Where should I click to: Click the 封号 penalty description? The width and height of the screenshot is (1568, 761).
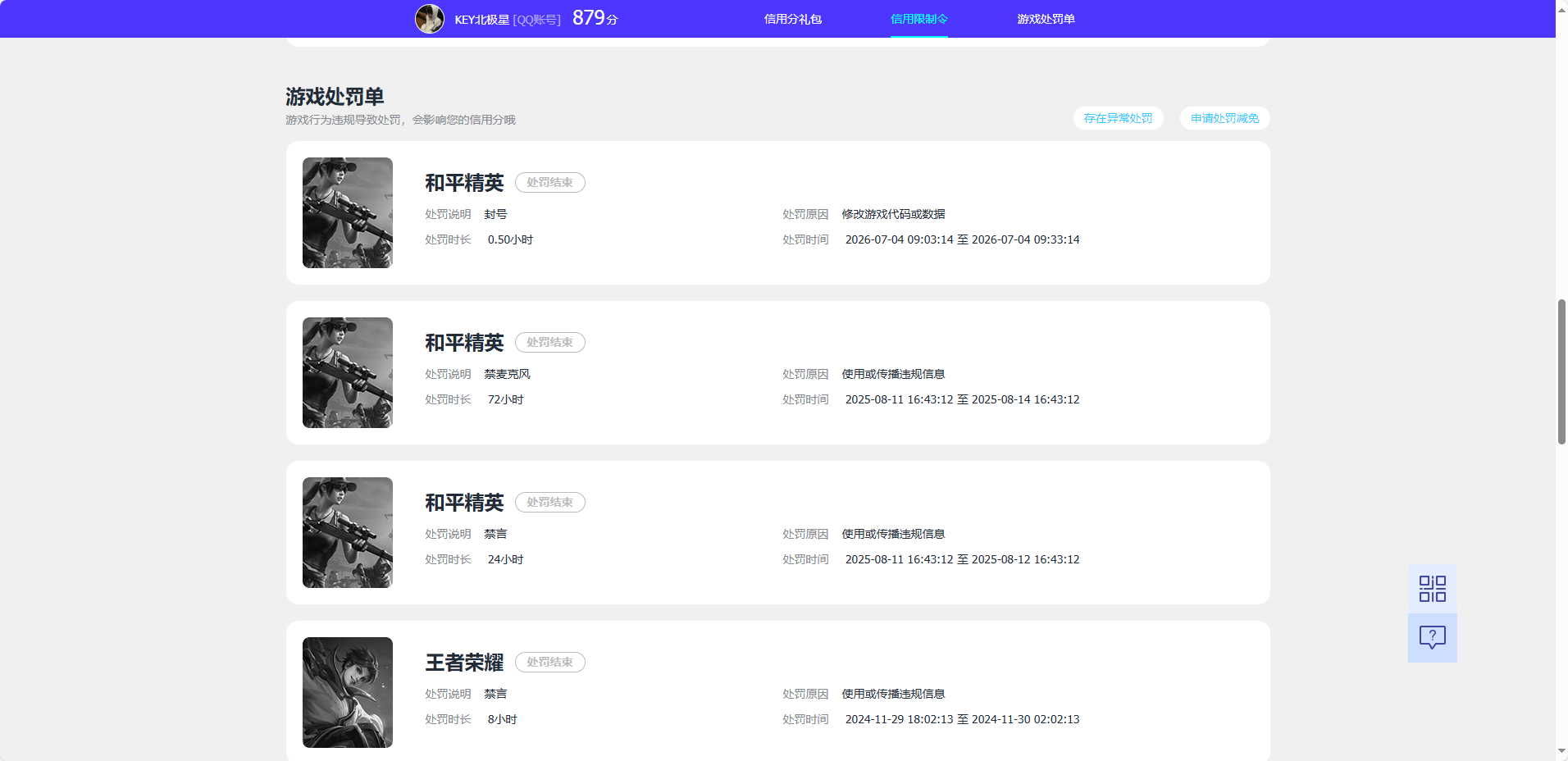[495, 214]
